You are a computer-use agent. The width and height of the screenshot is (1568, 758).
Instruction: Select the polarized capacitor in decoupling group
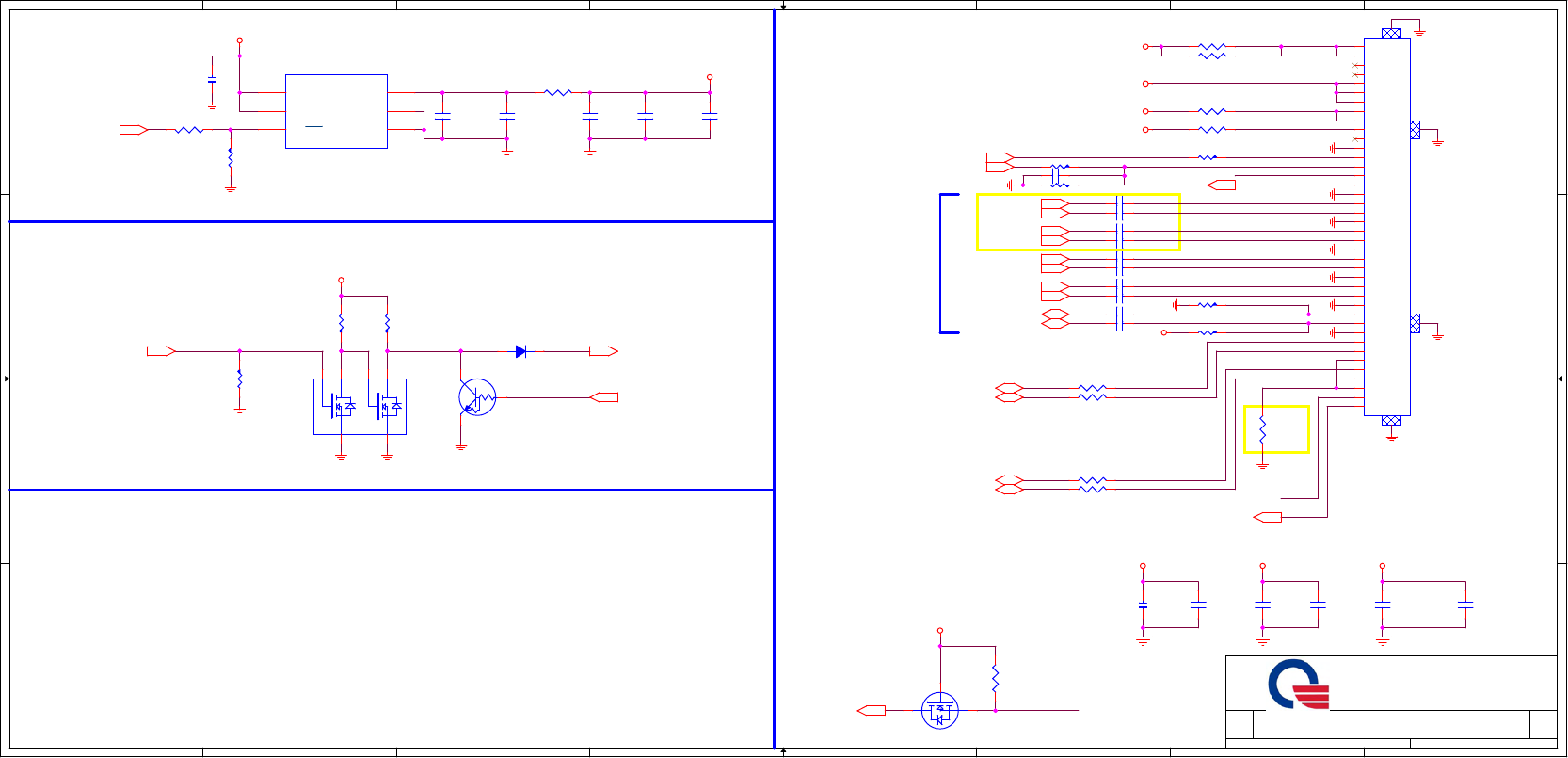pyautogui.click(x=1143, y=605)
